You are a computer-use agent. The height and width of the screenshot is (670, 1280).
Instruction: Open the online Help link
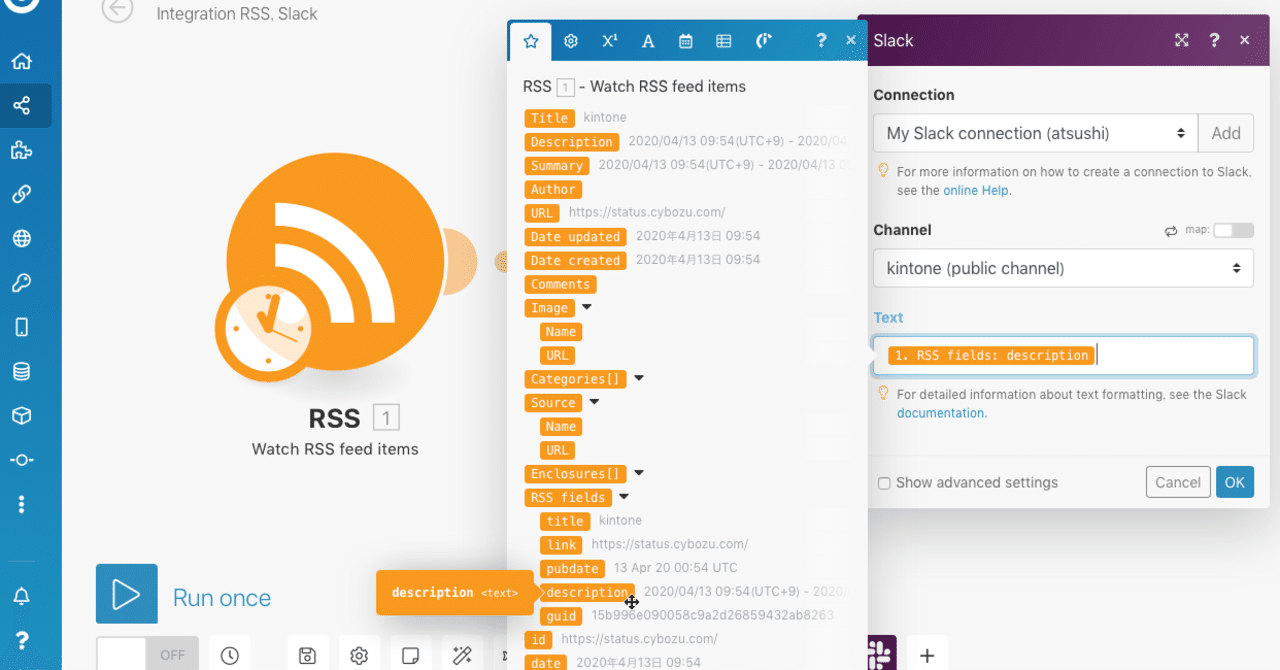coord(977,190)
